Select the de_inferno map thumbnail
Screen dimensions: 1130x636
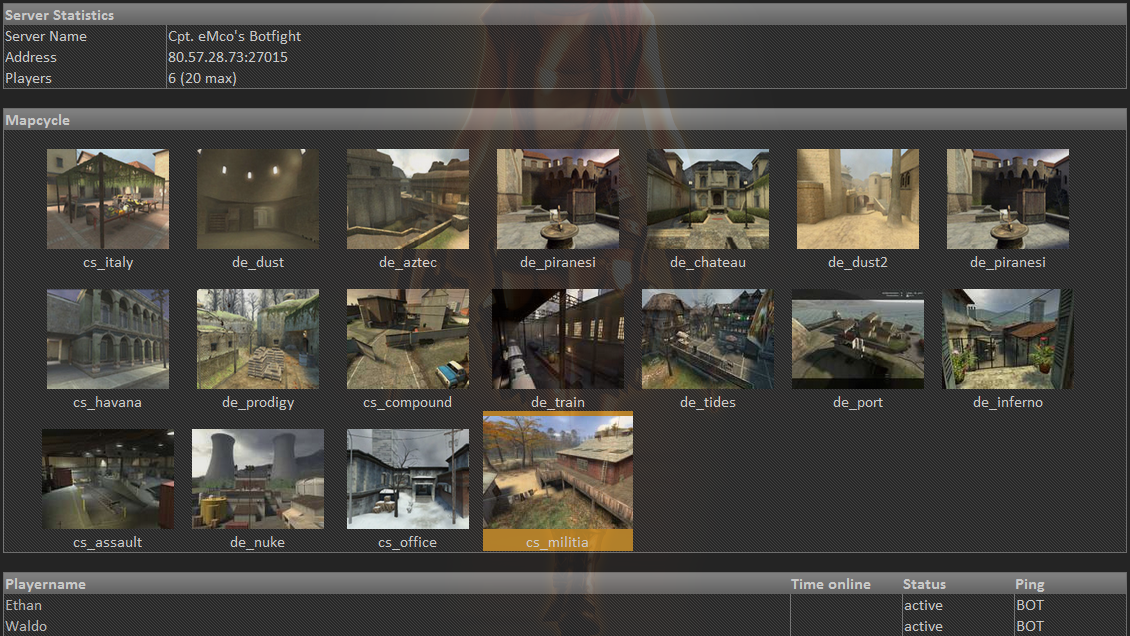(x=1007, y=339)
